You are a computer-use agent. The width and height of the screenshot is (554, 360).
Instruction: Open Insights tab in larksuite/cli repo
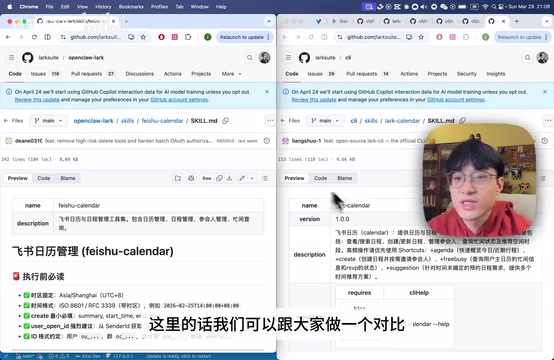tap(496, 74)
